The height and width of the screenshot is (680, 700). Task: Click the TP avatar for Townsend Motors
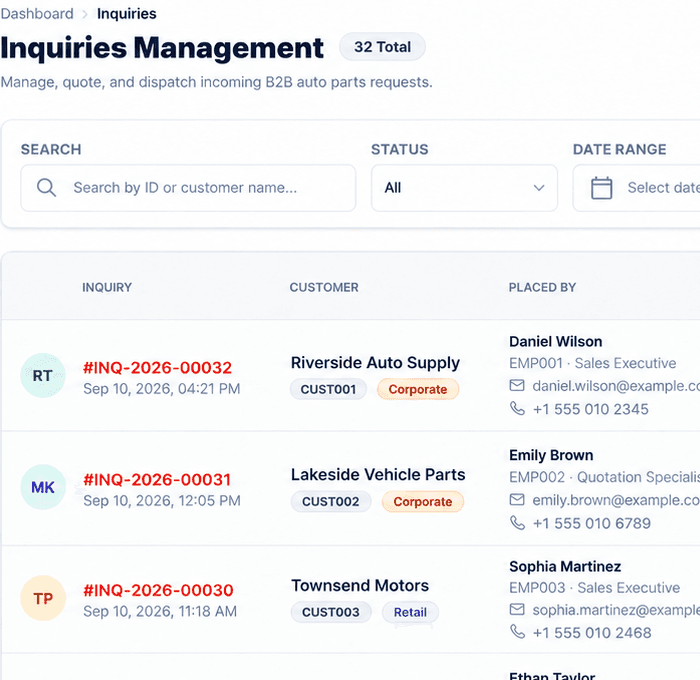coord(43,598)
